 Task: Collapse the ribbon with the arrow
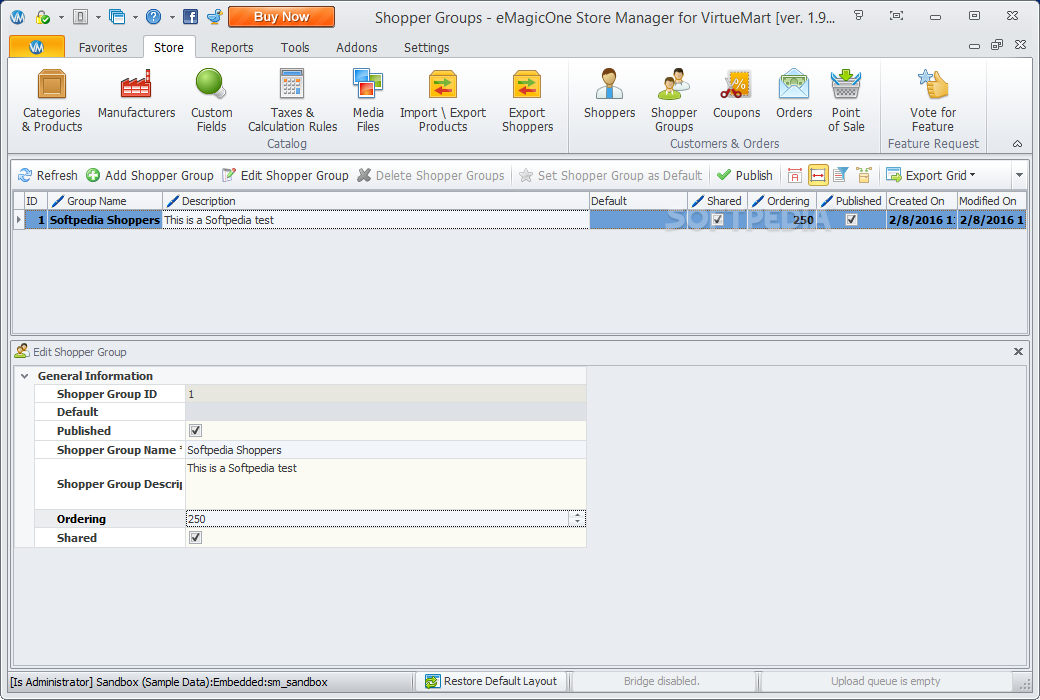(1017, 144)
